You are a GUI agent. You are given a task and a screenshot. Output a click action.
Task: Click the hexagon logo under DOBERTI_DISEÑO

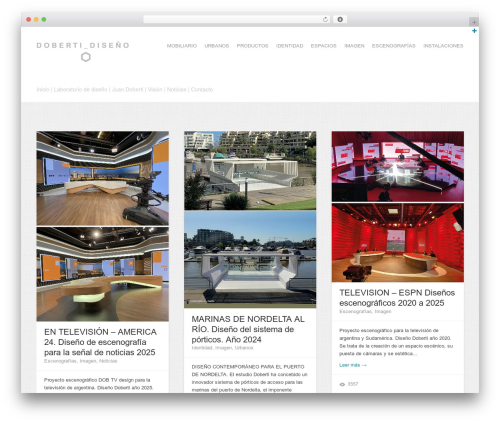86,57
